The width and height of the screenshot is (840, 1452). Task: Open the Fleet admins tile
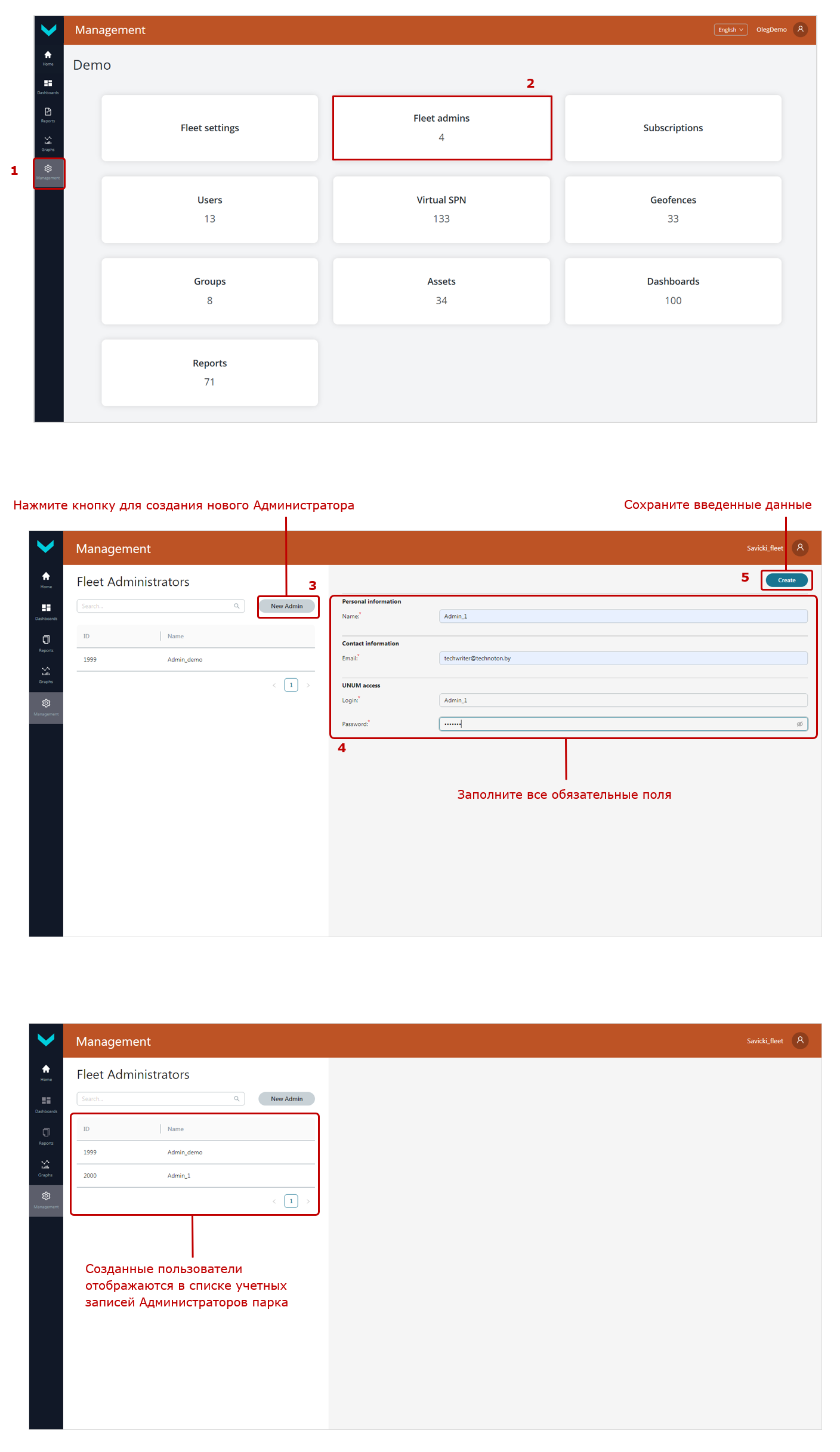point(441,128)
